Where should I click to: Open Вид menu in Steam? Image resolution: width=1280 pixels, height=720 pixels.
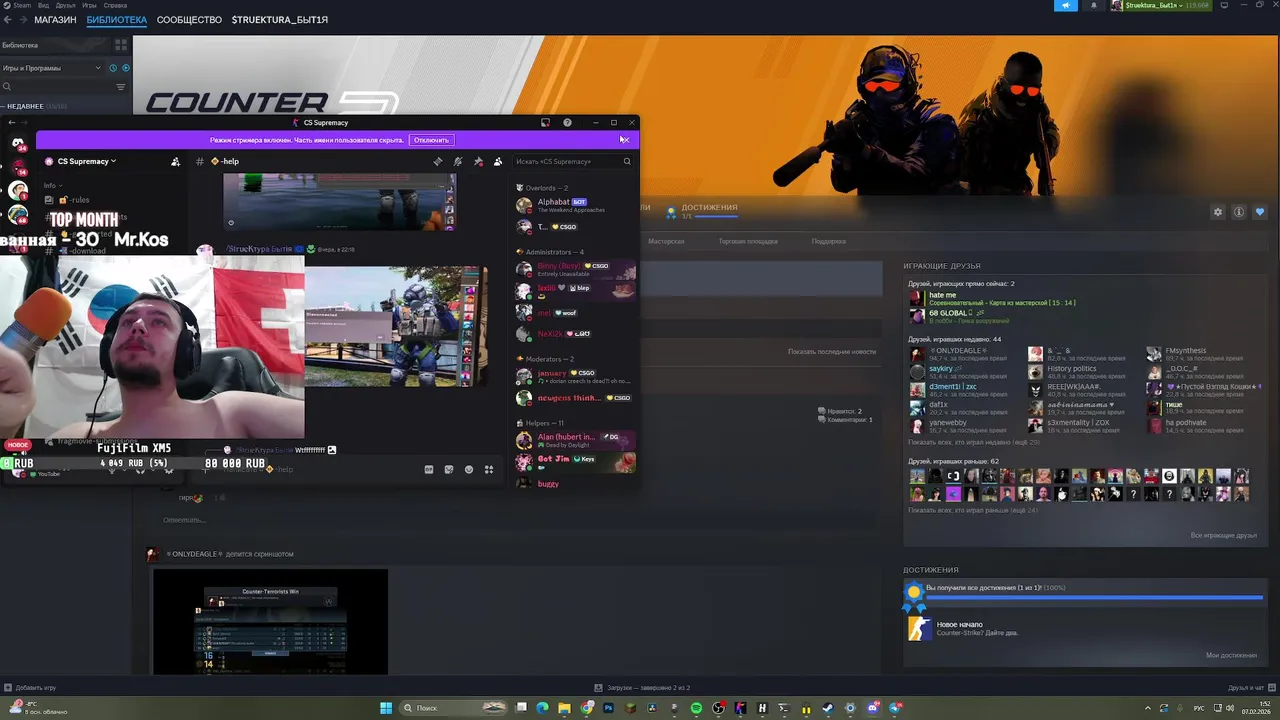(42, 5)
